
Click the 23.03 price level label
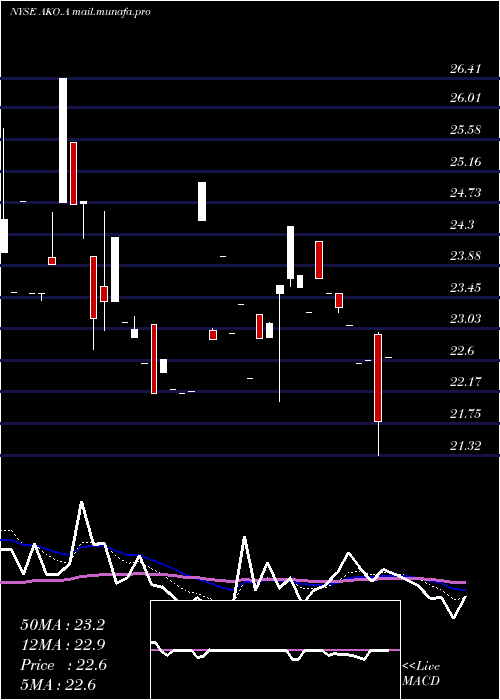(x=466, y=319)
